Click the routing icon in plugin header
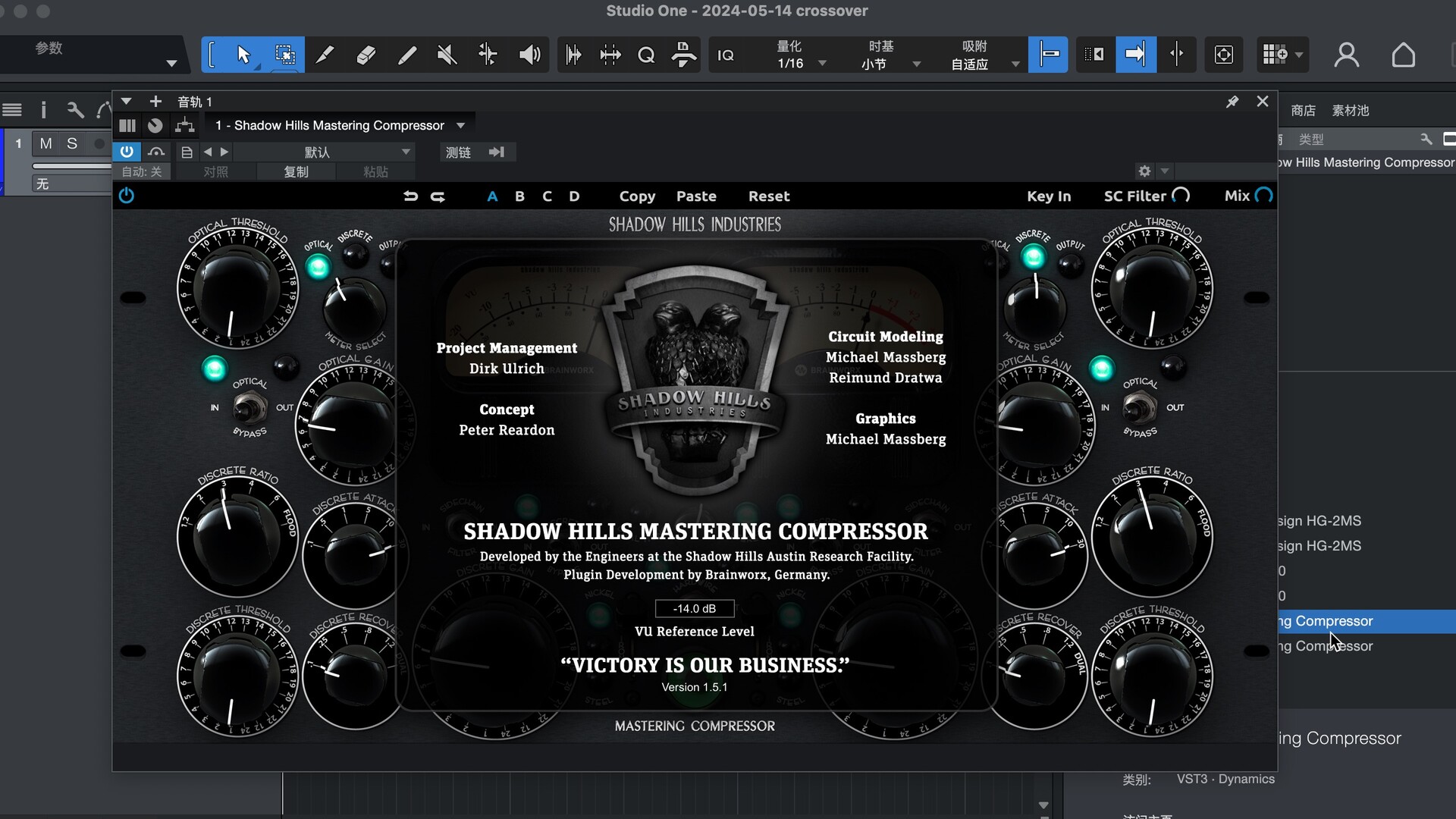The width and height of the screenshot is (1456, 819). pos(184,125)
